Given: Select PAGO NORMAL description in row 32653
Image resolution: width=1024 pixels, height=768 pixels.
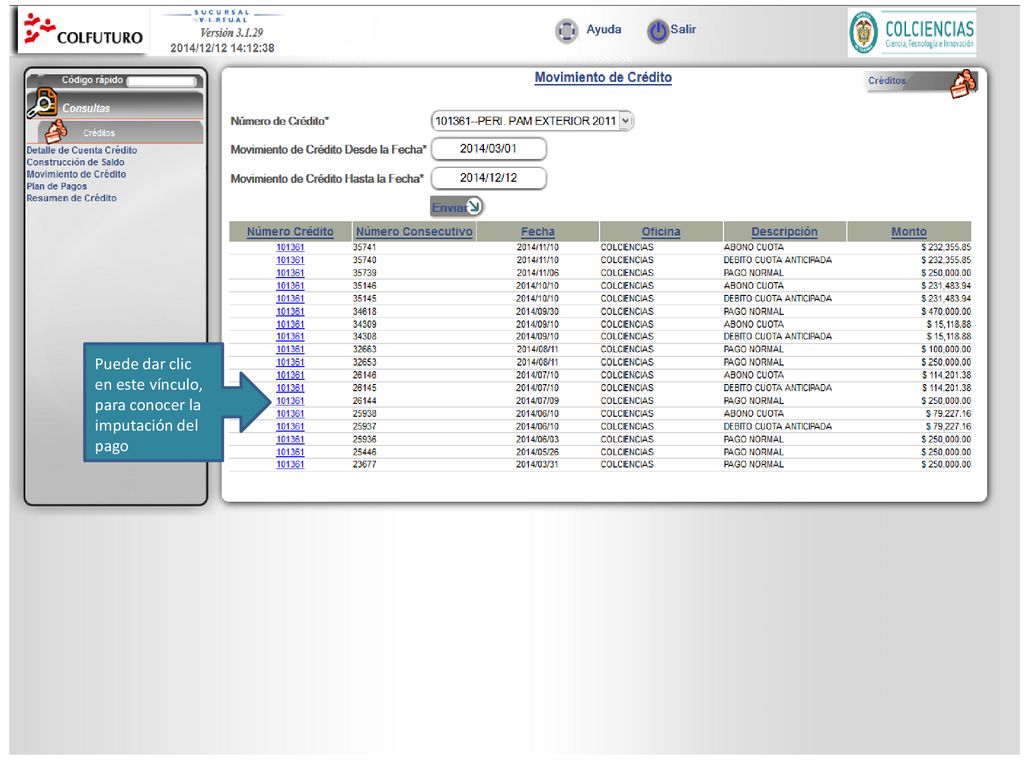Looking at the screenshot, I should [x=754, y=362].
